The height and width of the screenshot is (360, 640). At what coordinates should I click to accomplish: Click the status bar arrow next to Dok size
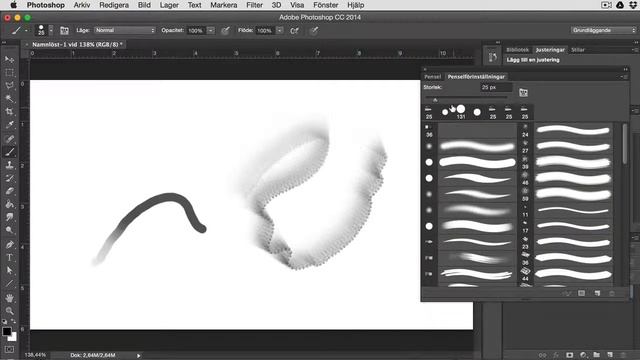139,356
